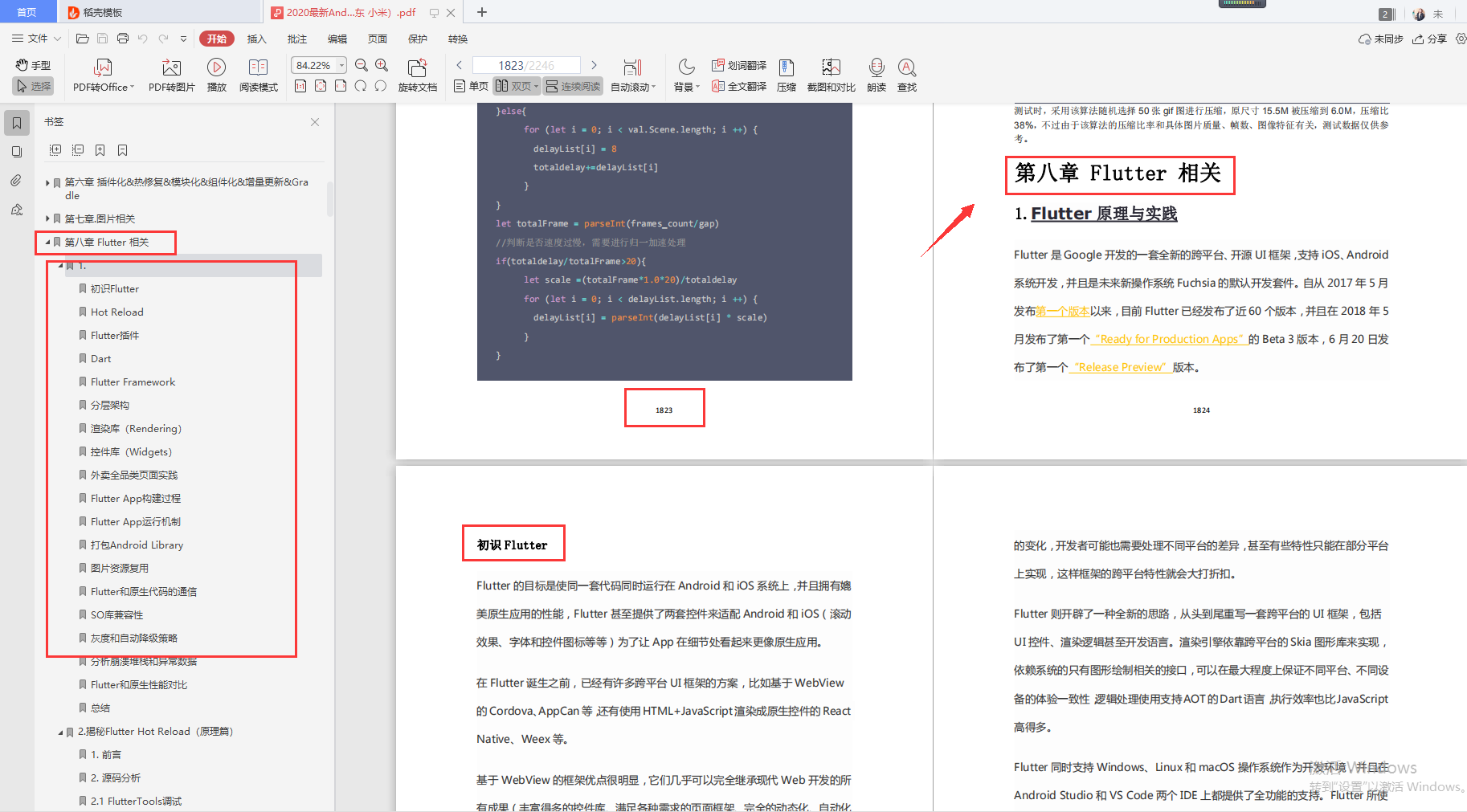Click the zoom out magnifier icon

tap(362, 65)
